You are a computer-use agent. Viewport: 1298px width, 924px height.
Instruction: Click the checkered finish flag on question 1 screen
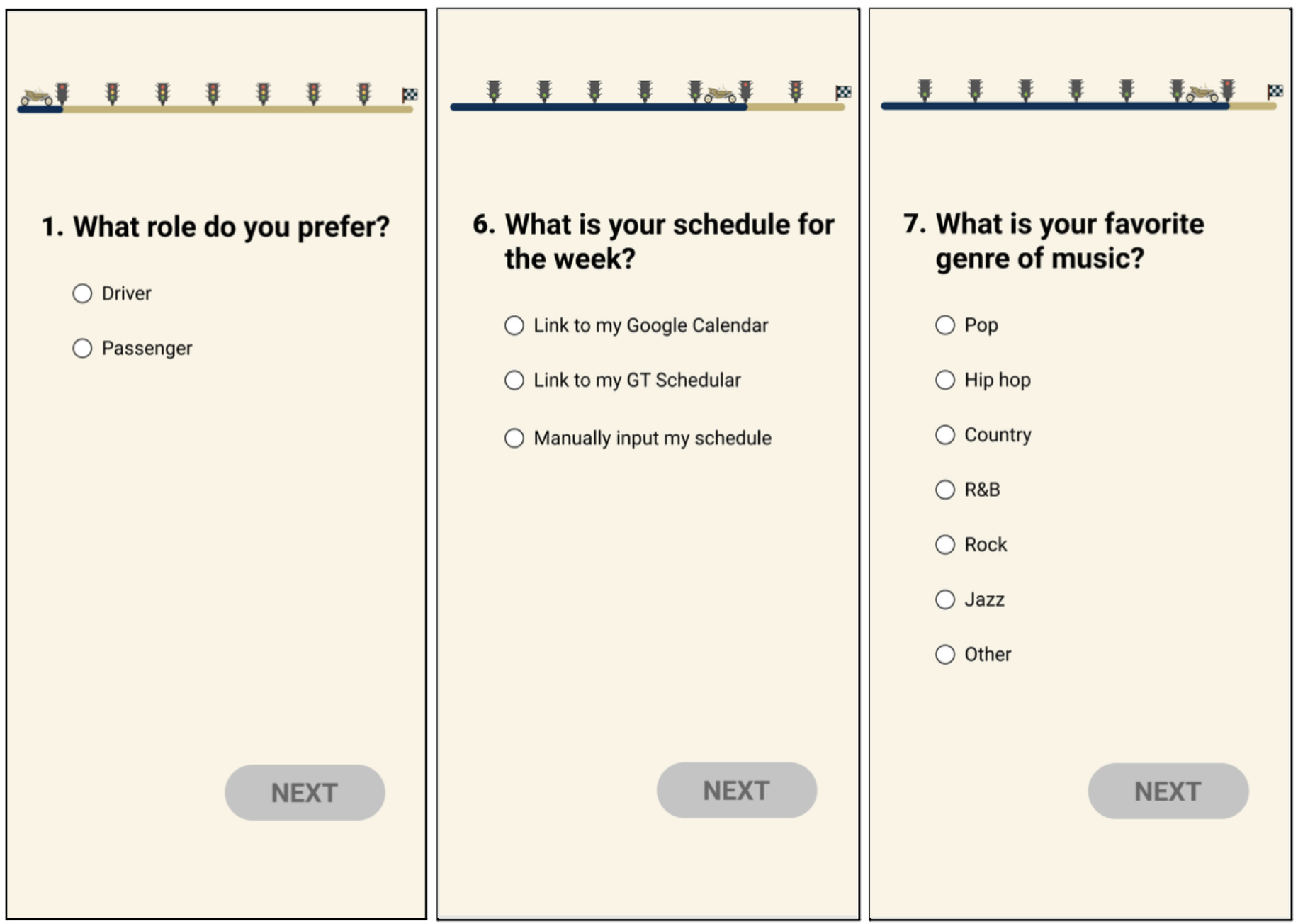[x=410, y=95]
